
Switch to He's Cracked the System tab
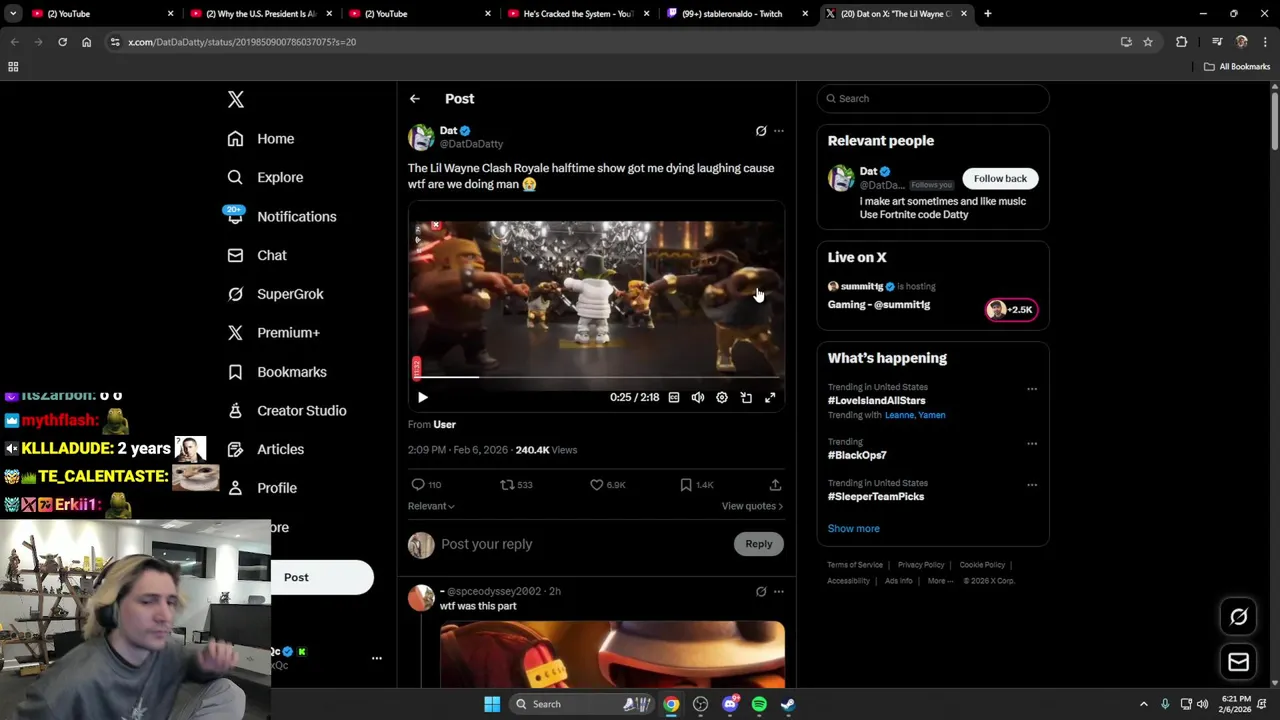[578, 14]
